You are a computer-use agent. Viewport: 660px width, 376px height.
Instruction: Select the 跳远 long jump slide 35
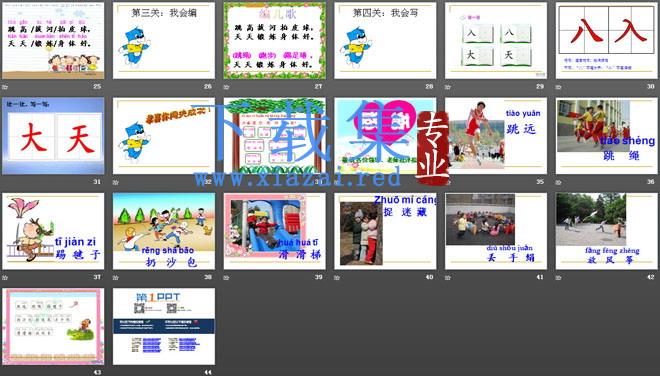coord(496,136)
